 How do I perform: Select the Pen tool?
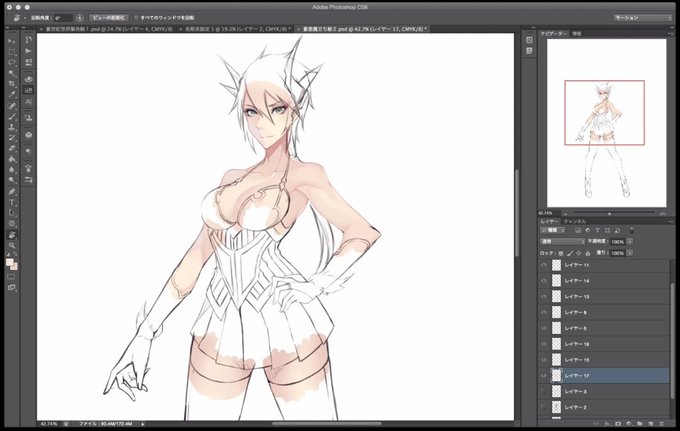click(12, 192)
